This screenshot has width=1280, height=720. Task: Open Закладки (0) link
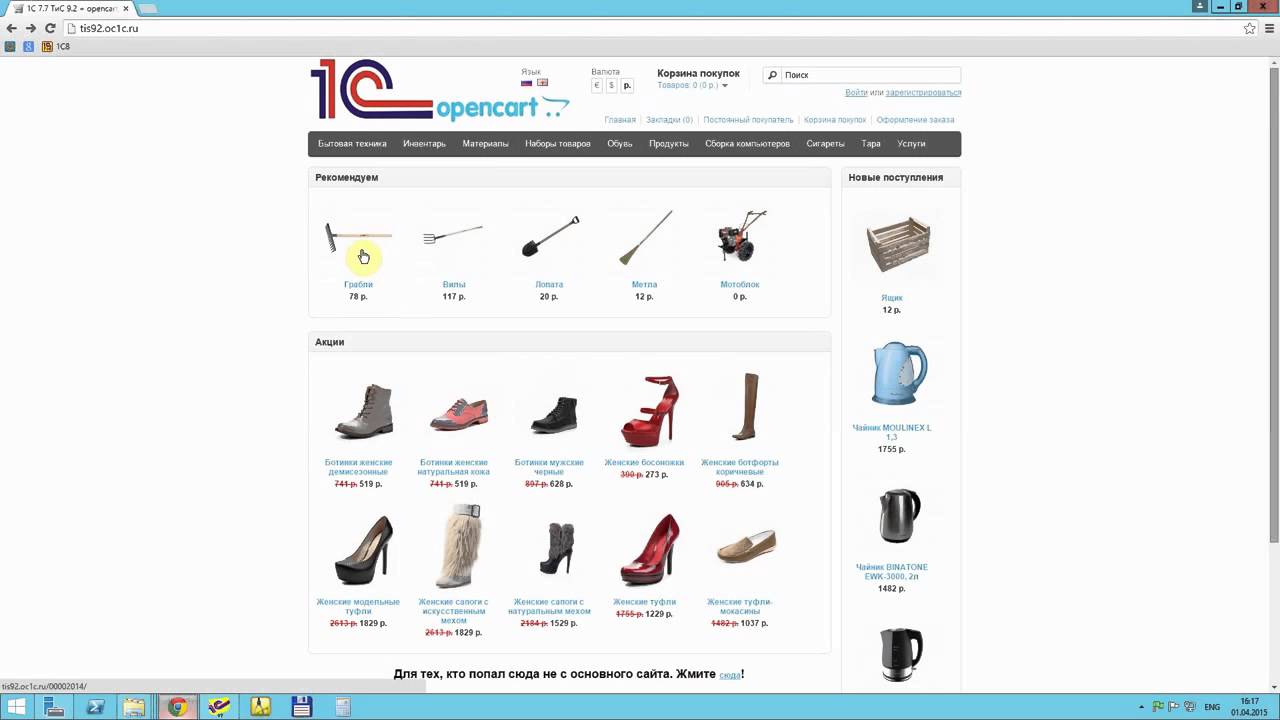pyautogui.click(x=669, y=120)
